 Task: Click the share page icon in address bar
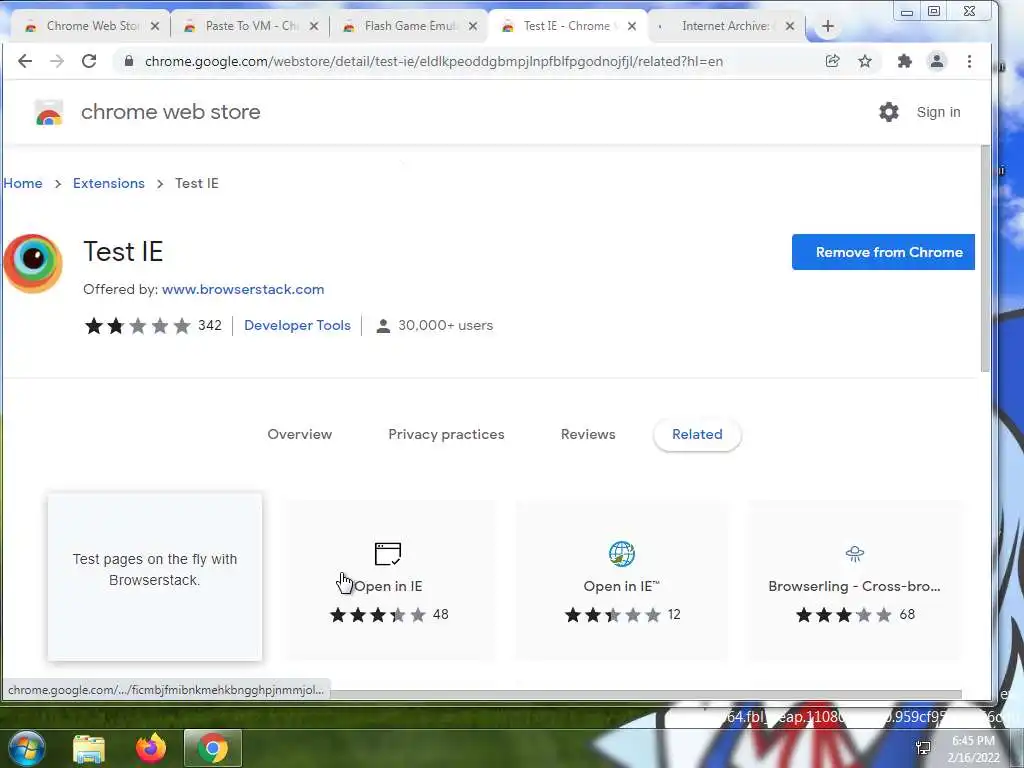click(832, 61)
